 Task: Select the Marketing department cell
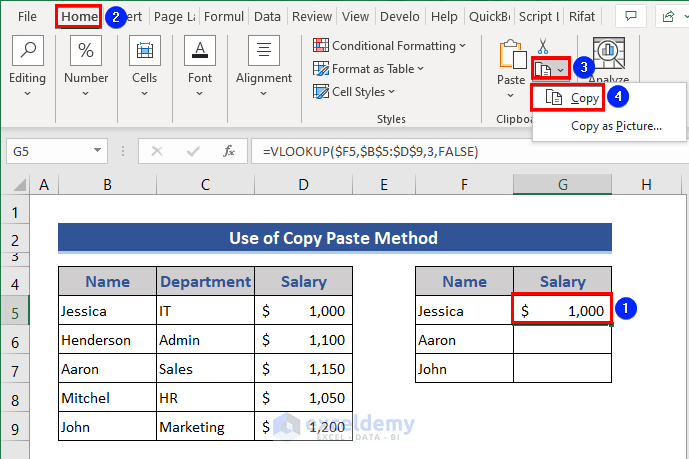point(206,426)
